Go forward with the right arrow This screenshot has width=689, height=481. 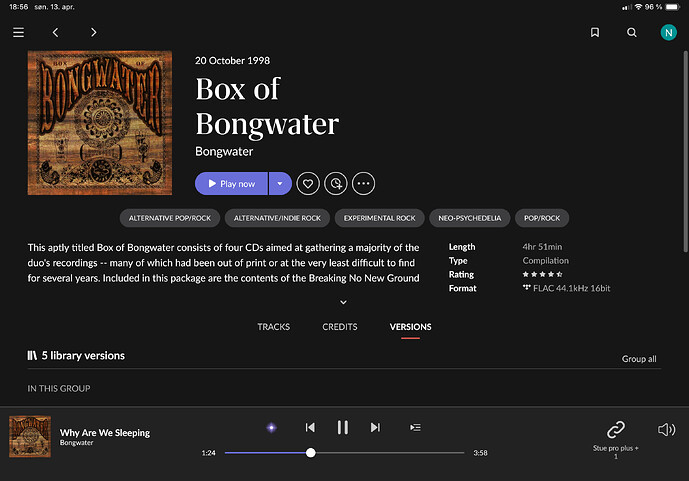93,33
